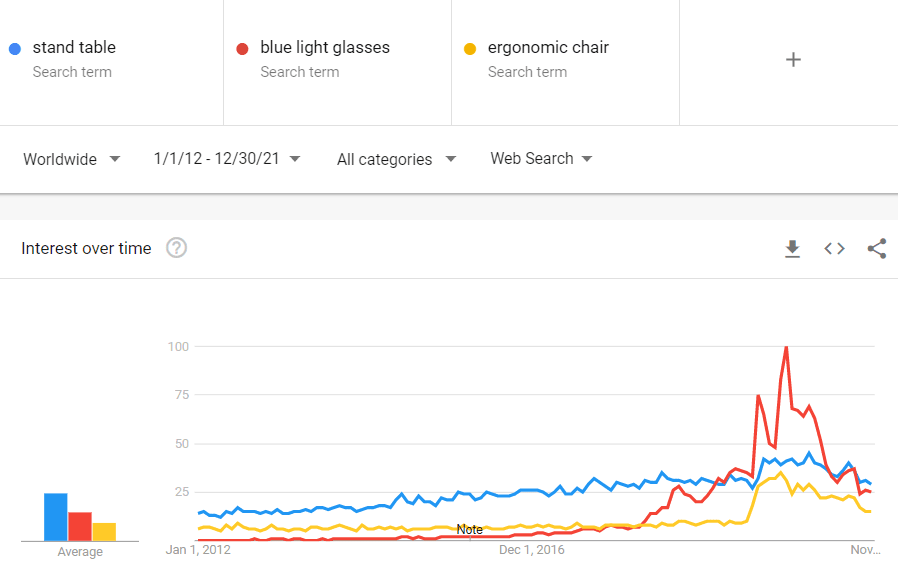Open the 1/1/12 - 12/30/21 date range dropdown
Image resolution: width=898 pixels, height=568 pixels.
(x=227, y=159)
